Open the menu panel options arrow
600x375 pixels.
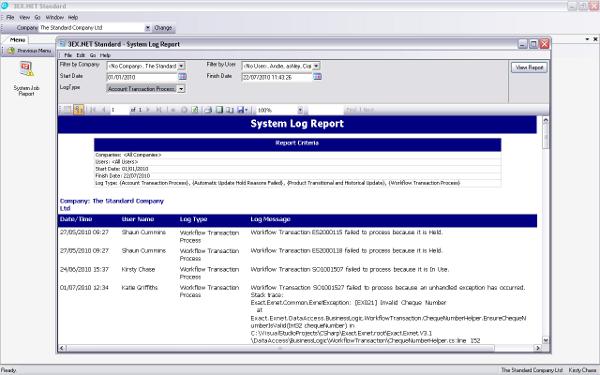point(587,39)
